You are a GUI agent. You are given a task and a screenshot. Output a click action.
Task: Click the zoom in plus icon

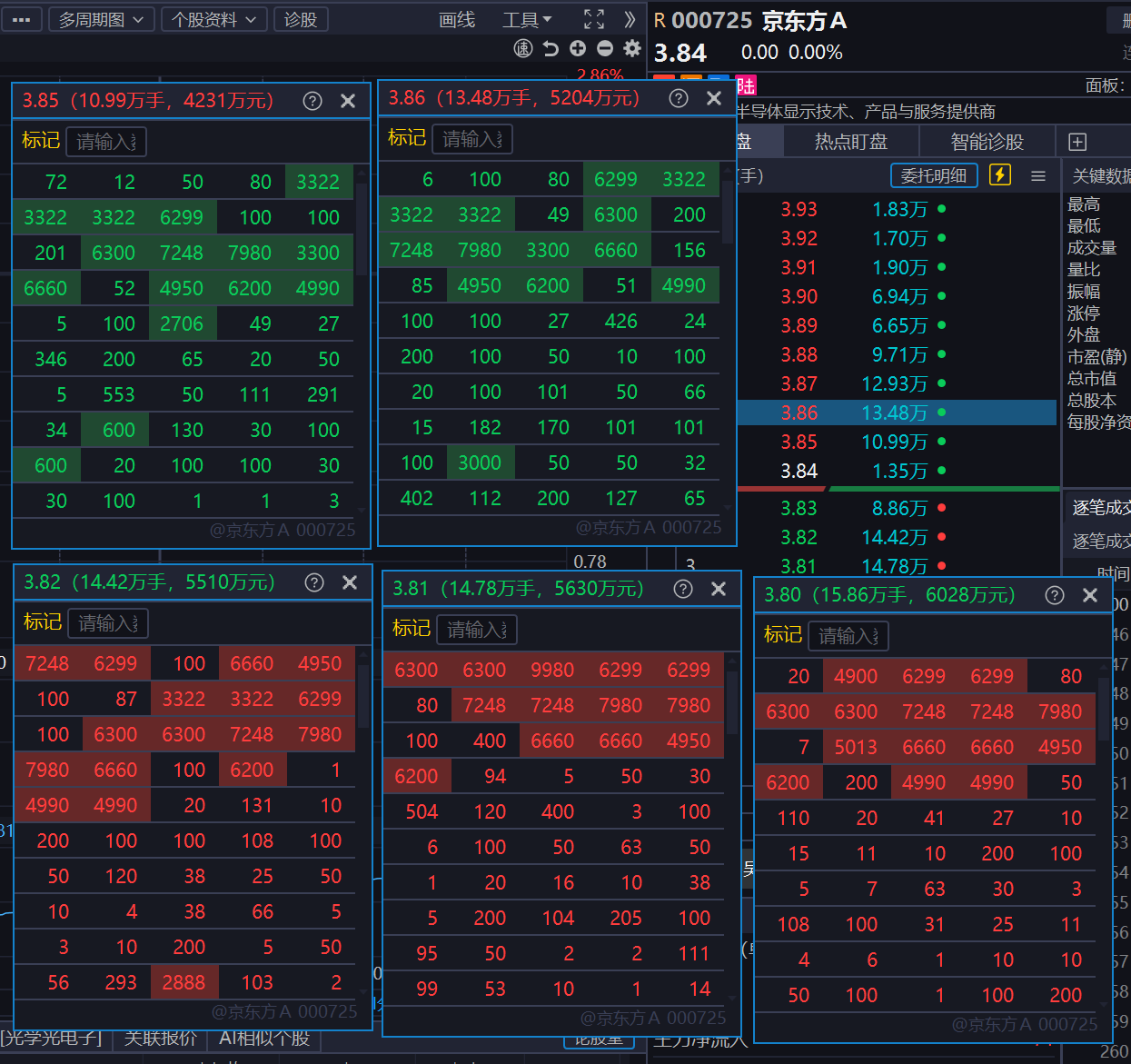[x=578, y=48]
